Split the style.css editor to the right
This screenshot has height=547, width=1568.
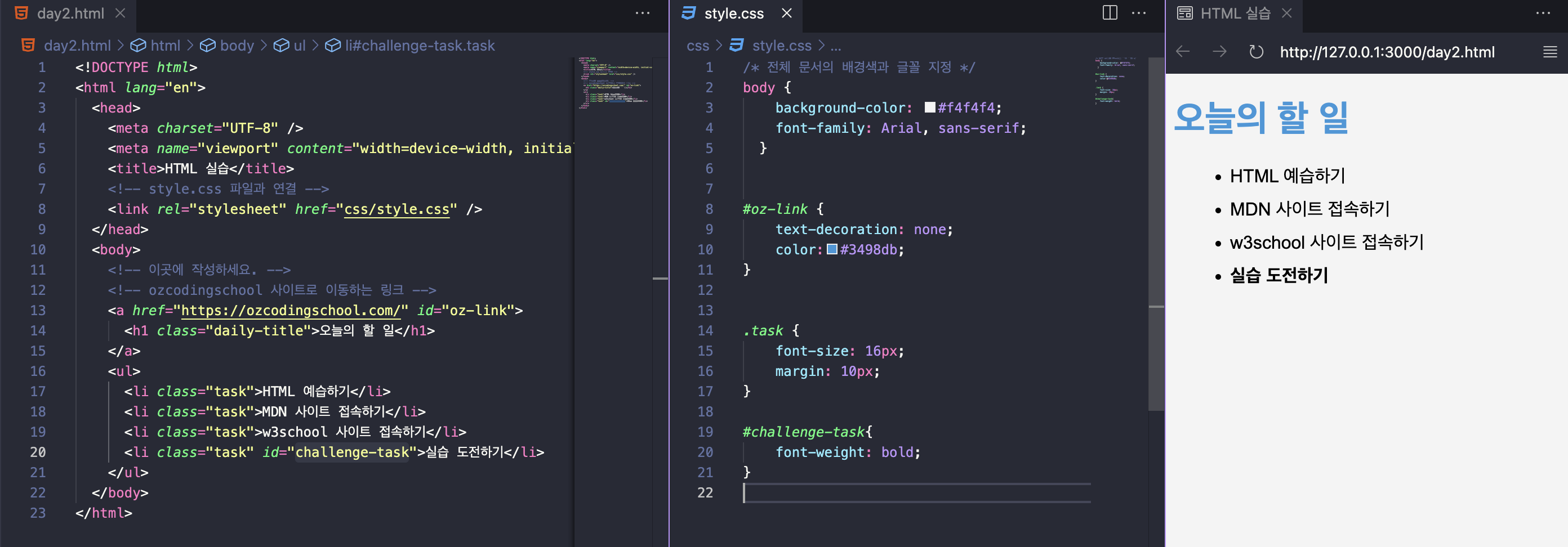tap(1110, 13)
